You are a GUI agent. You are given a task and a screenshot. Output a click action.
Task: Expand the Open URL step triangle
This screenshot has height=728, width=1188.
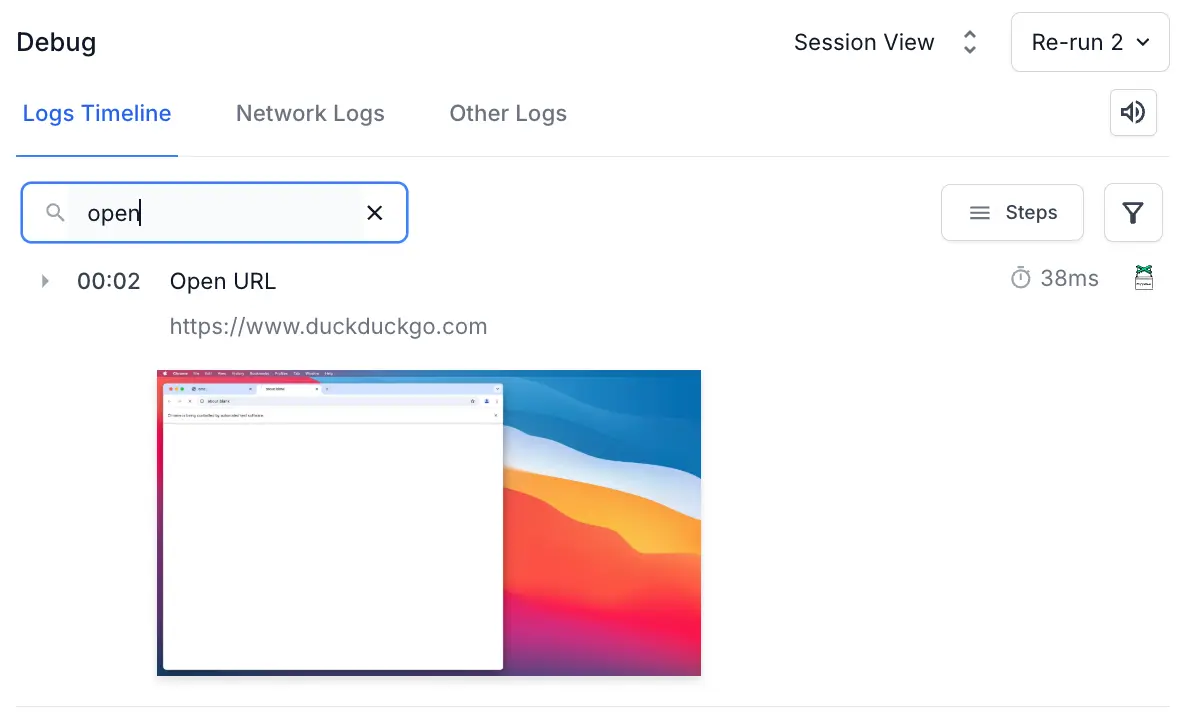tap(45, 281)
